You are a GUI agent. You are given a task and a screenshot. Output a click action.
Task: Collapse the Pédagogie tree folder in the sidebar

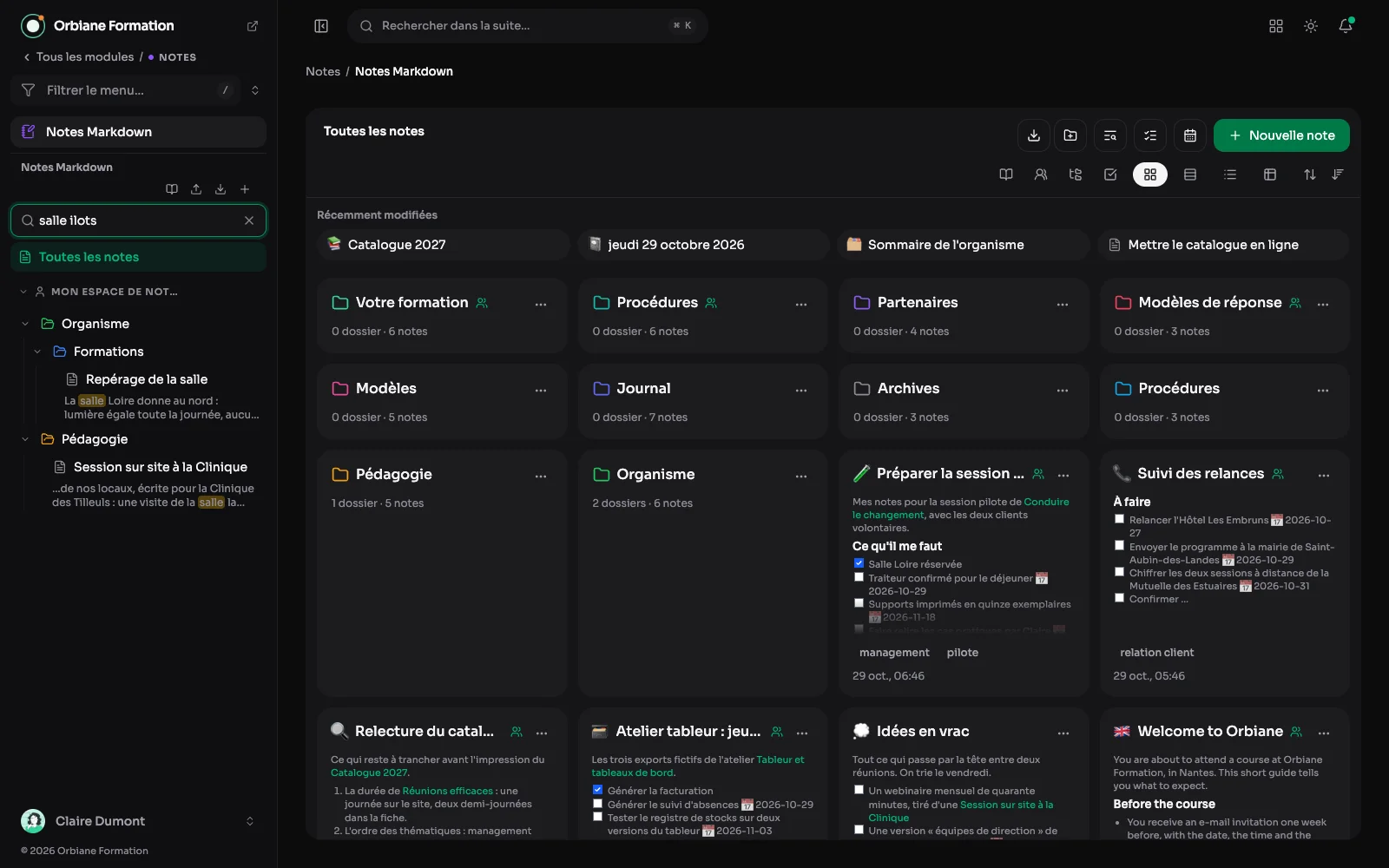(x=25, y=439)
